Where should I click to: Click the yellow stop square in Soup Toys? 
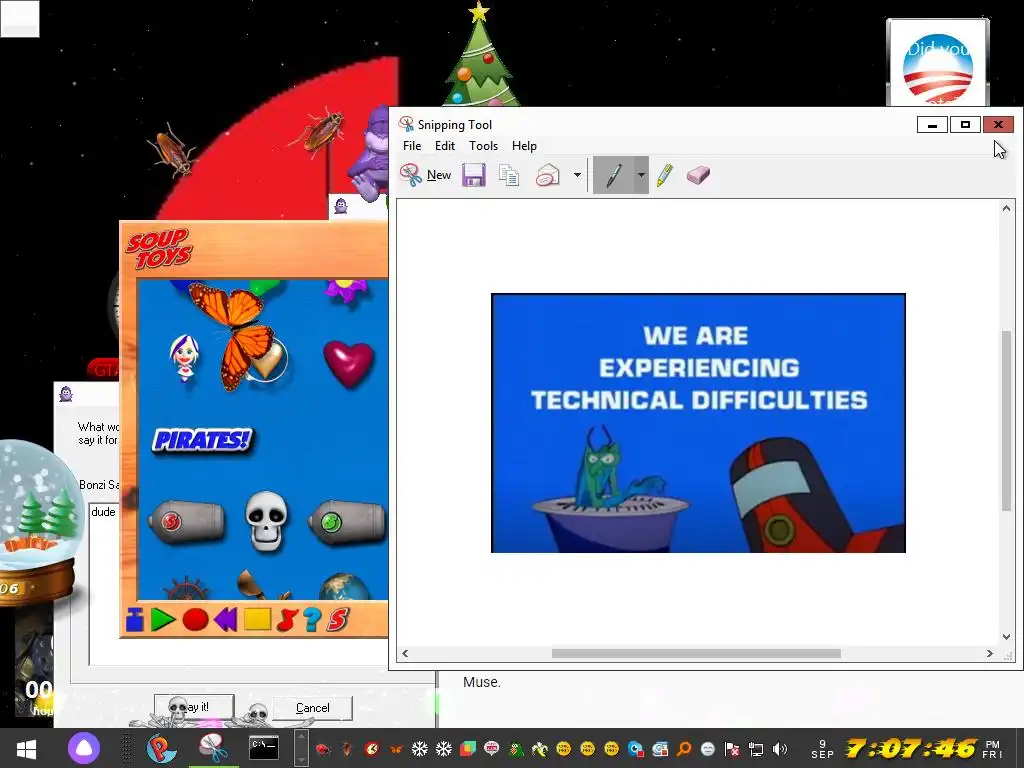pos(257,619)
